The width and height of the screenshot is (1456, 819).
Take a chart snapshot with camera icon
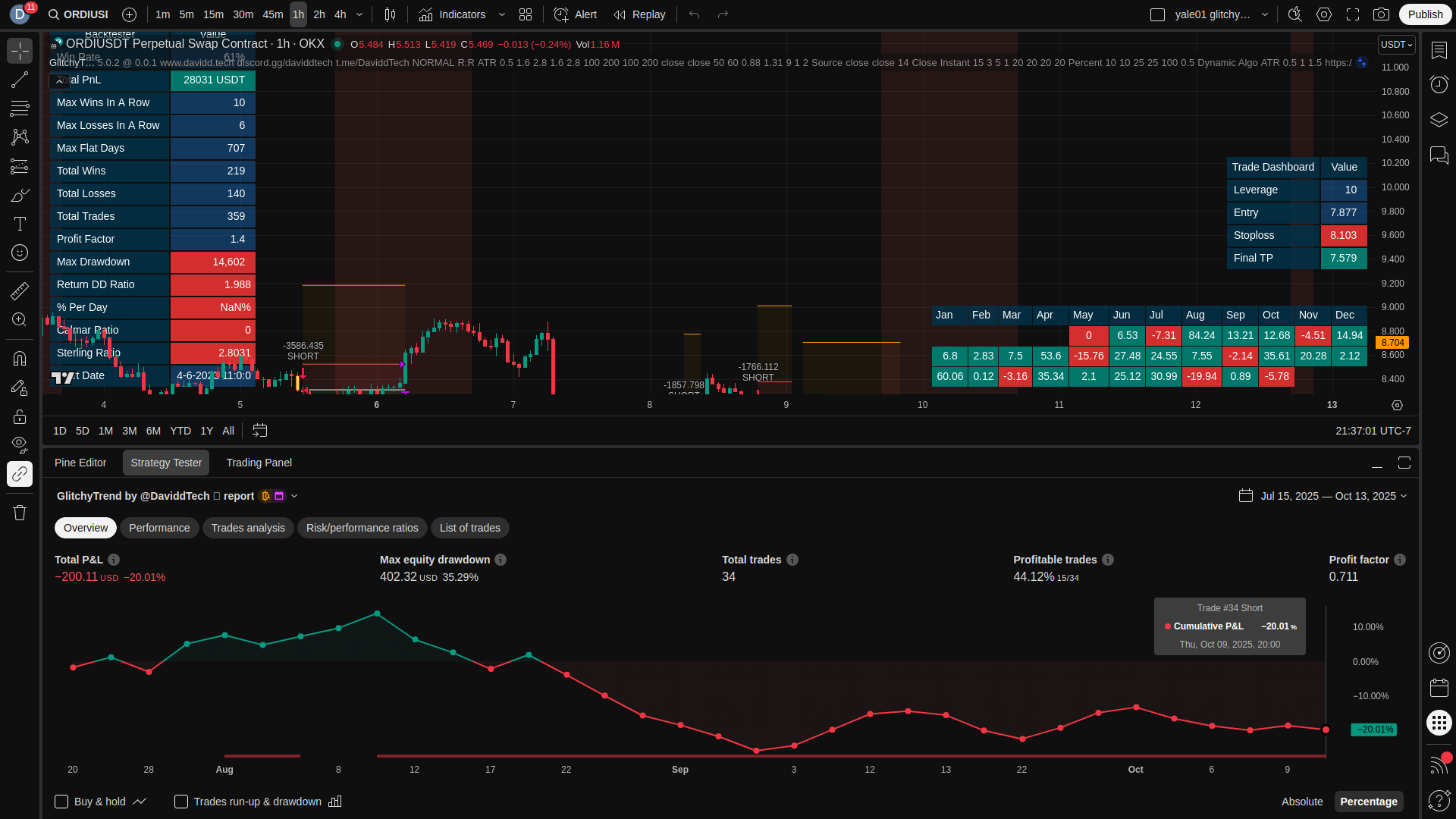pyautogui.click(x=1381, y=14)
